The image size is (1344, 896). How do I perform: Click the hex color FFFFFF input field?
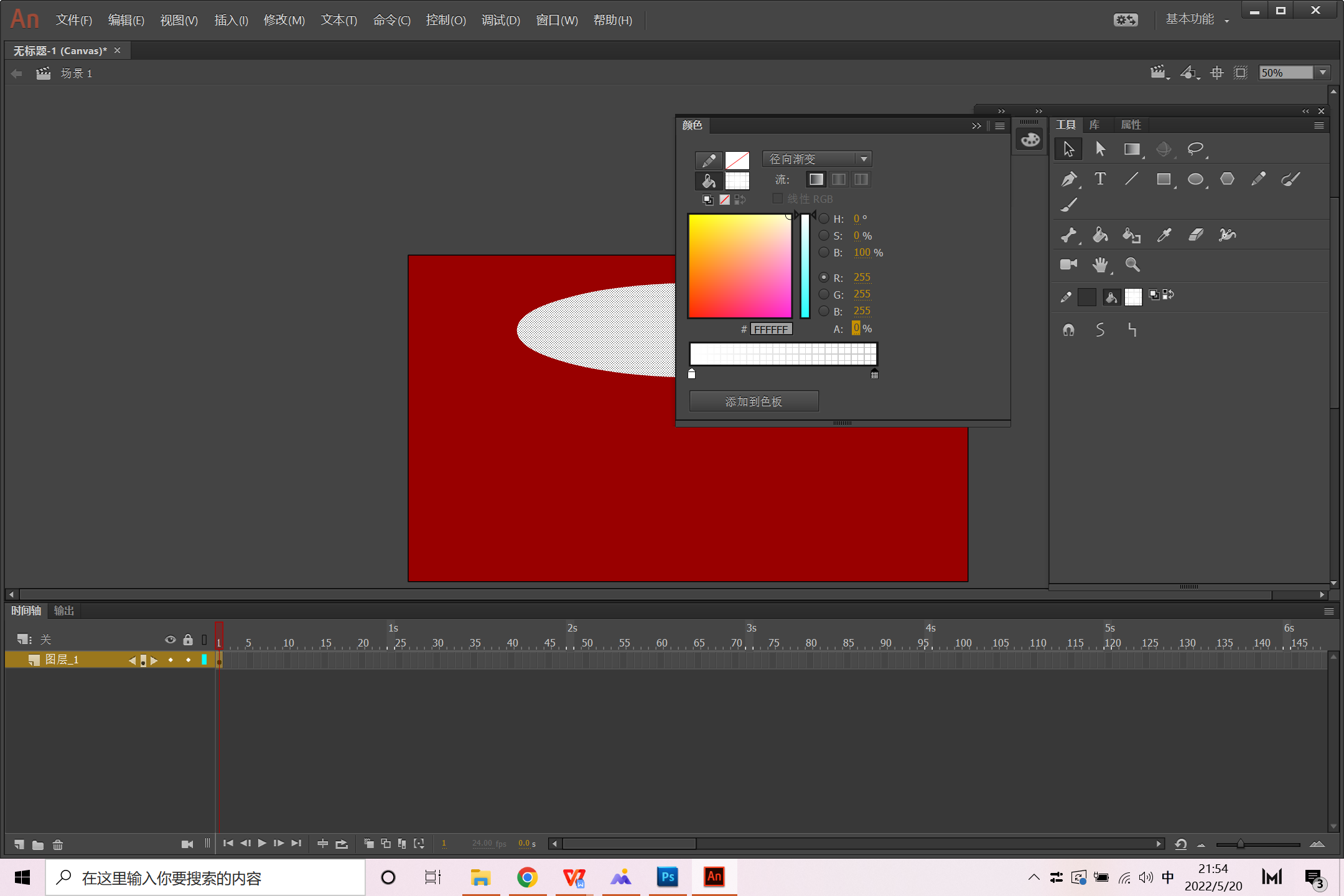(x=771, y=329)
